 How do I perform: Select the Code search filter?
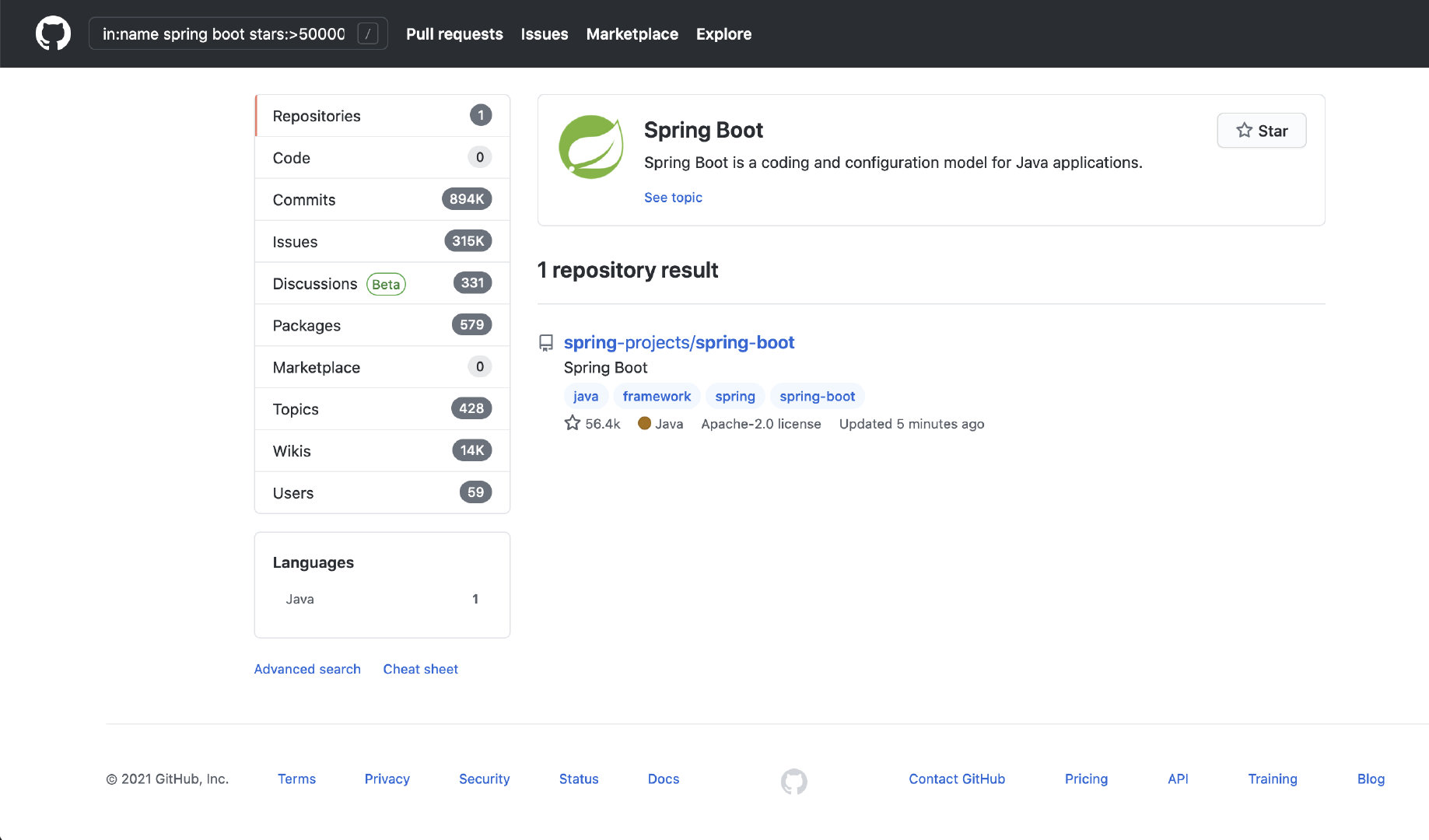pyautogui.click(x=382, y=158)
